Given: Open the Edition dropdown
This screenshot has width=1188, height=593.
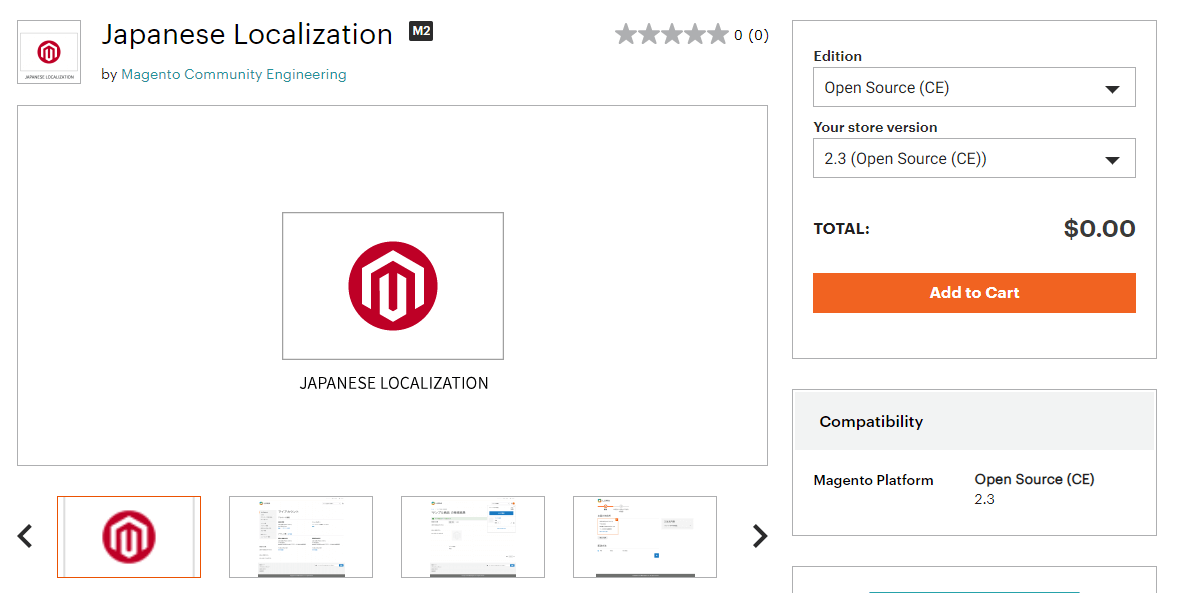Looking at the screenshot, I should tap(973, 87).
